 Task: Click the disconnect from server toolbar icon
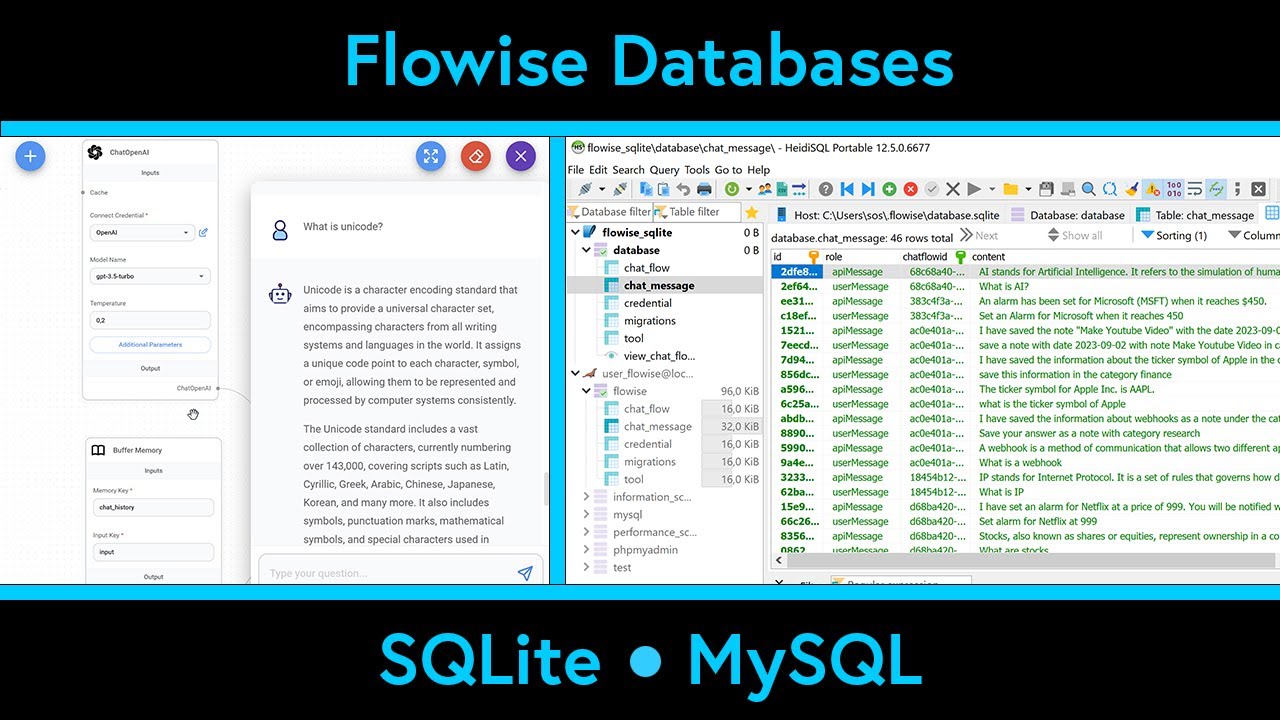(620, 189)
